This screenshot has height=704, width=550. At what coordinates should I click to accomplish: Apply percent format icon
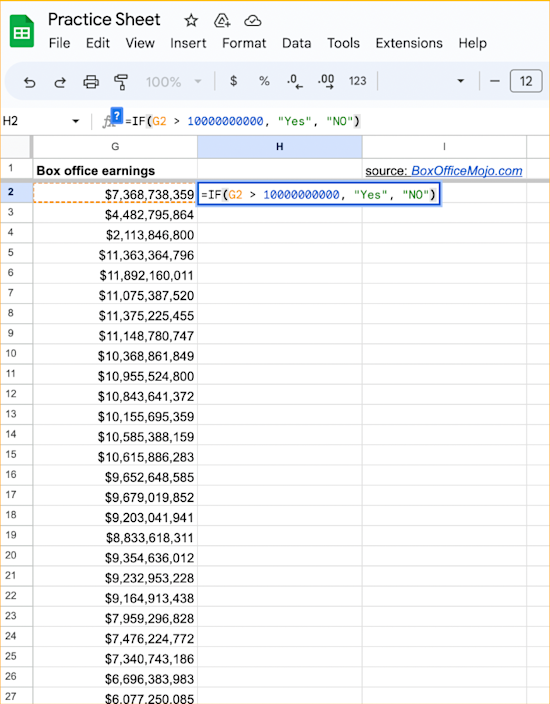click(x=264, y=81)
